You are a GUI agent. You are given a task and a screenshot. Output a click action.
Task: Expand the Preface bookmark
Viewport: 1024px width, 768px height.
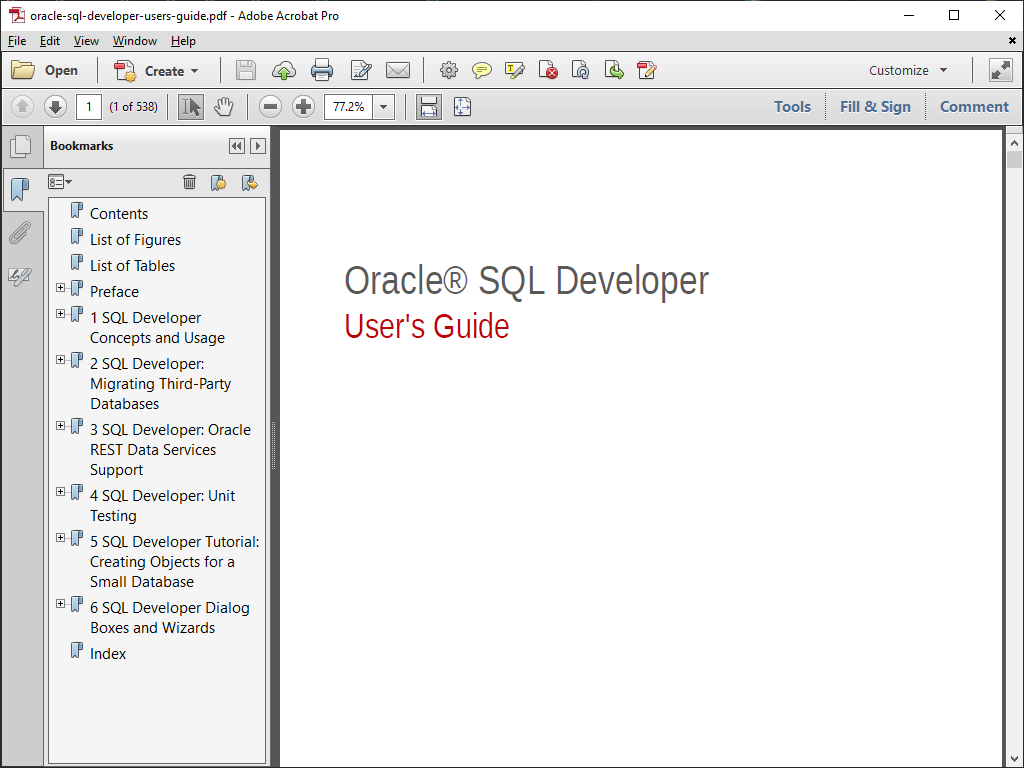point(60,287)
